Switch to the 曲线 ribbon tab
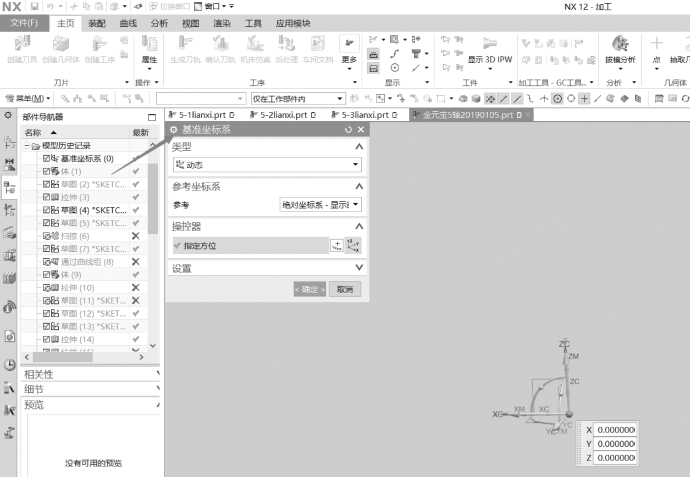 [128, 23]
